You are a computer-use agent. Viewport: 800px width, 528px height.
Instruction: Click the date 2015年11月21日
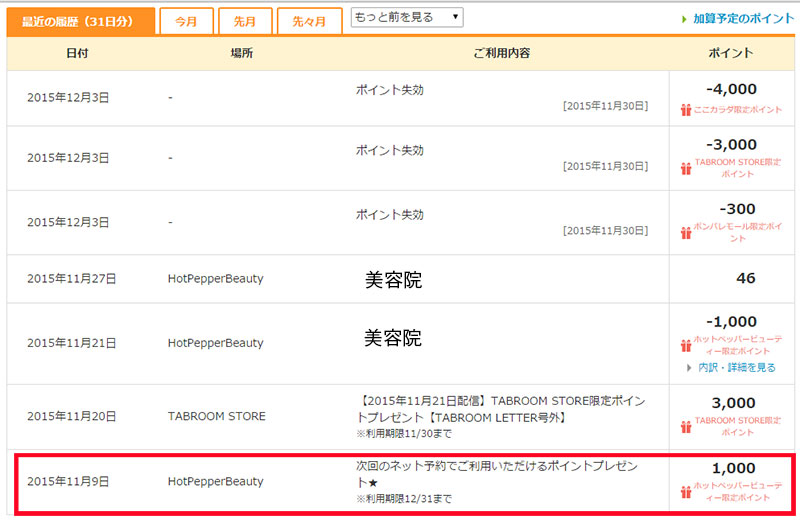(71, 343)
